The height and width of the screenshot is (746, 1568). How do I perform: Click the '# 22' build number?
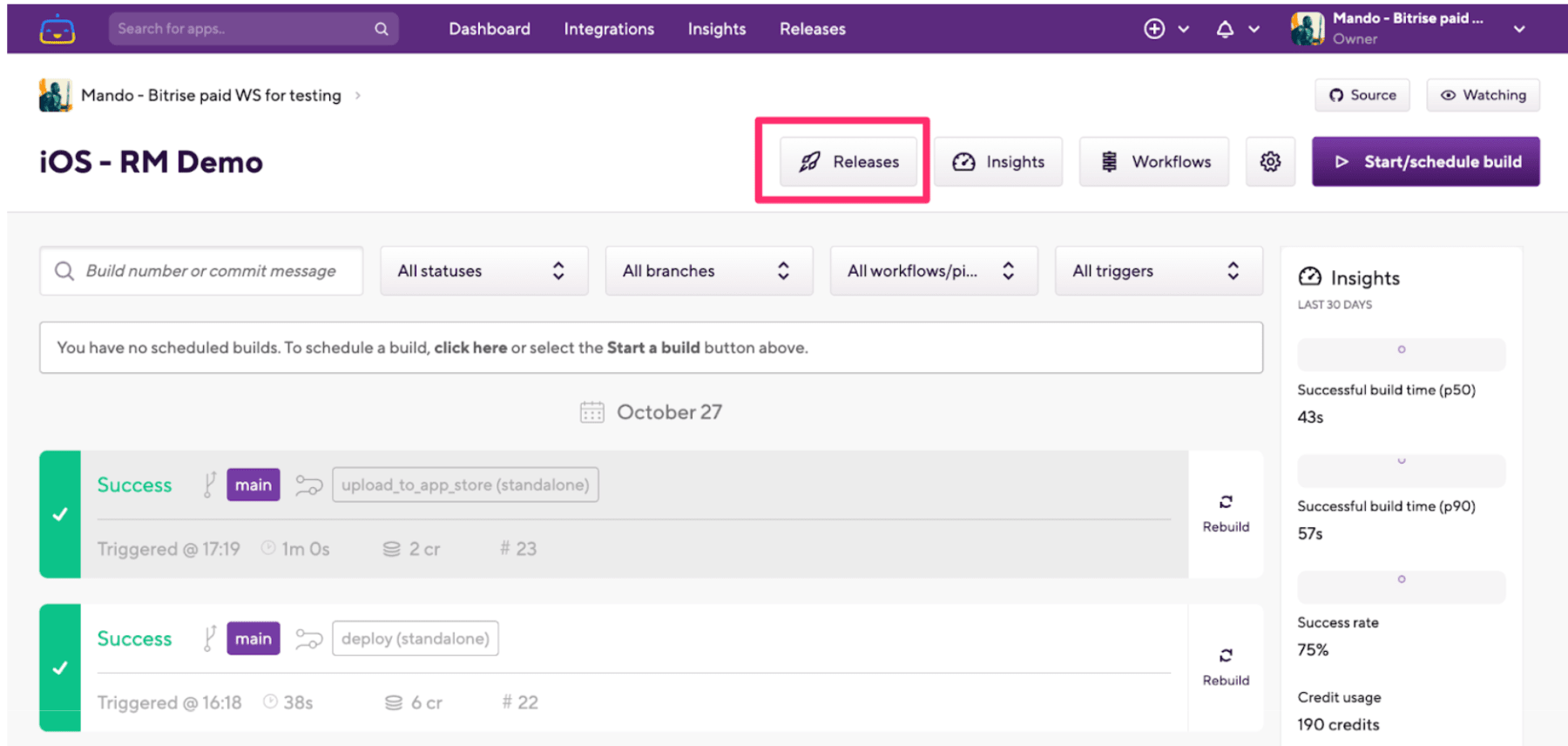520,702
